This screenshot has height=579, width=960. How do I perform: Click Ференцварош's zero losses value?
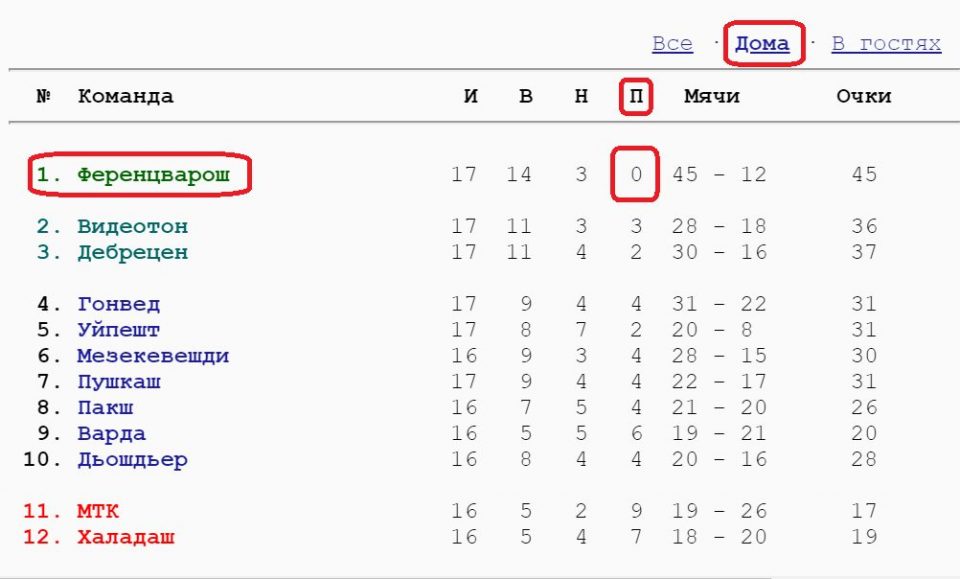click(x=636, y=175)
